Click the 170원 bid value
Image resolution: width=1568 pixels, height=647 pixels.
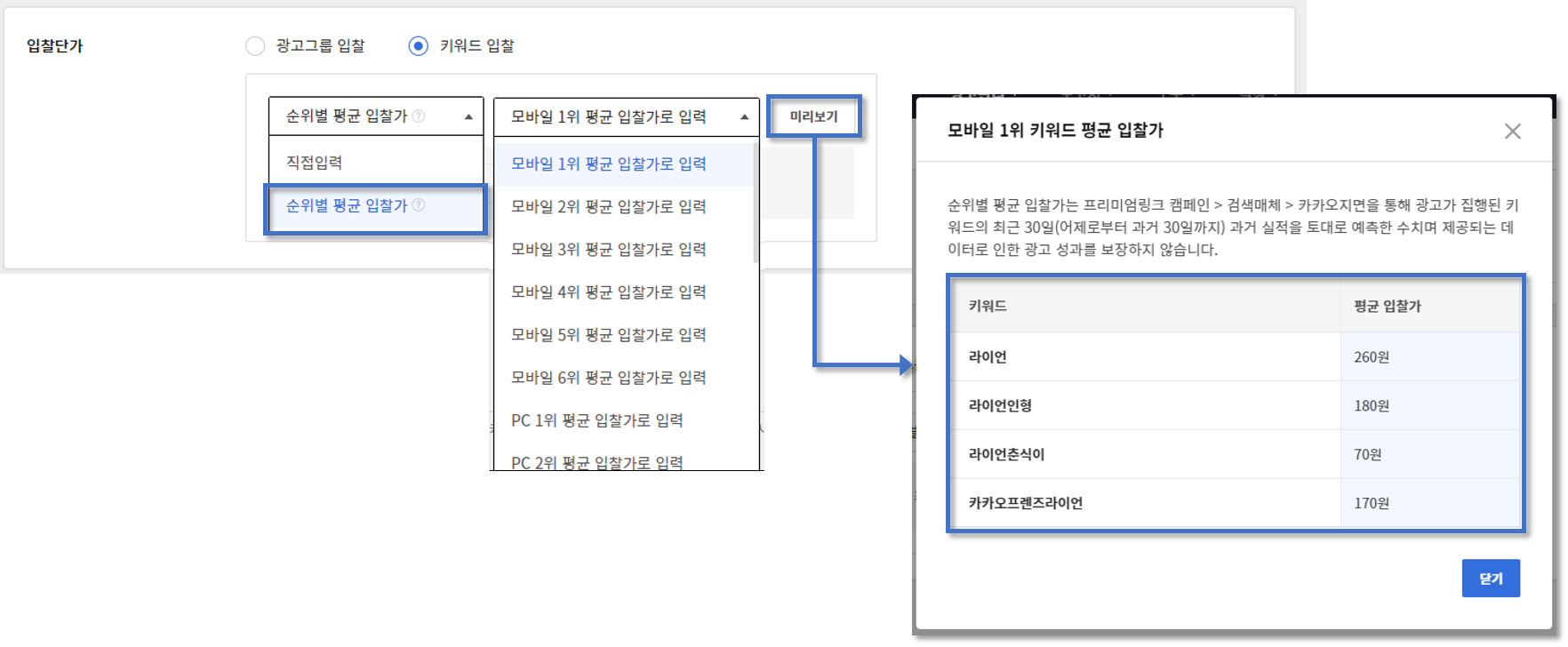pos(1372,504)
